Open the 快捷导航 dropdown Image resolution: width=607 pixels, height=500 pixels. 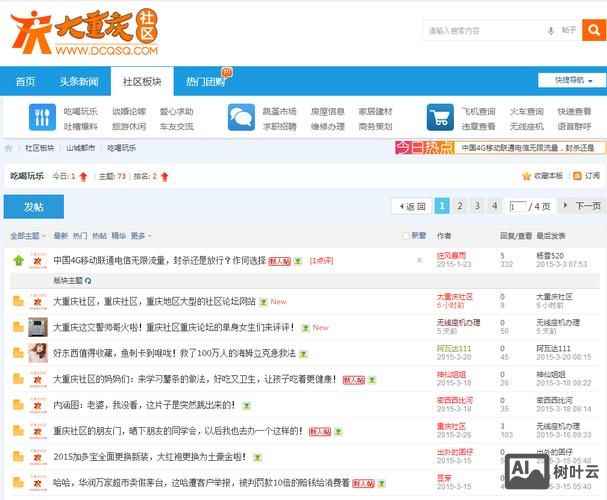[572, 80]
